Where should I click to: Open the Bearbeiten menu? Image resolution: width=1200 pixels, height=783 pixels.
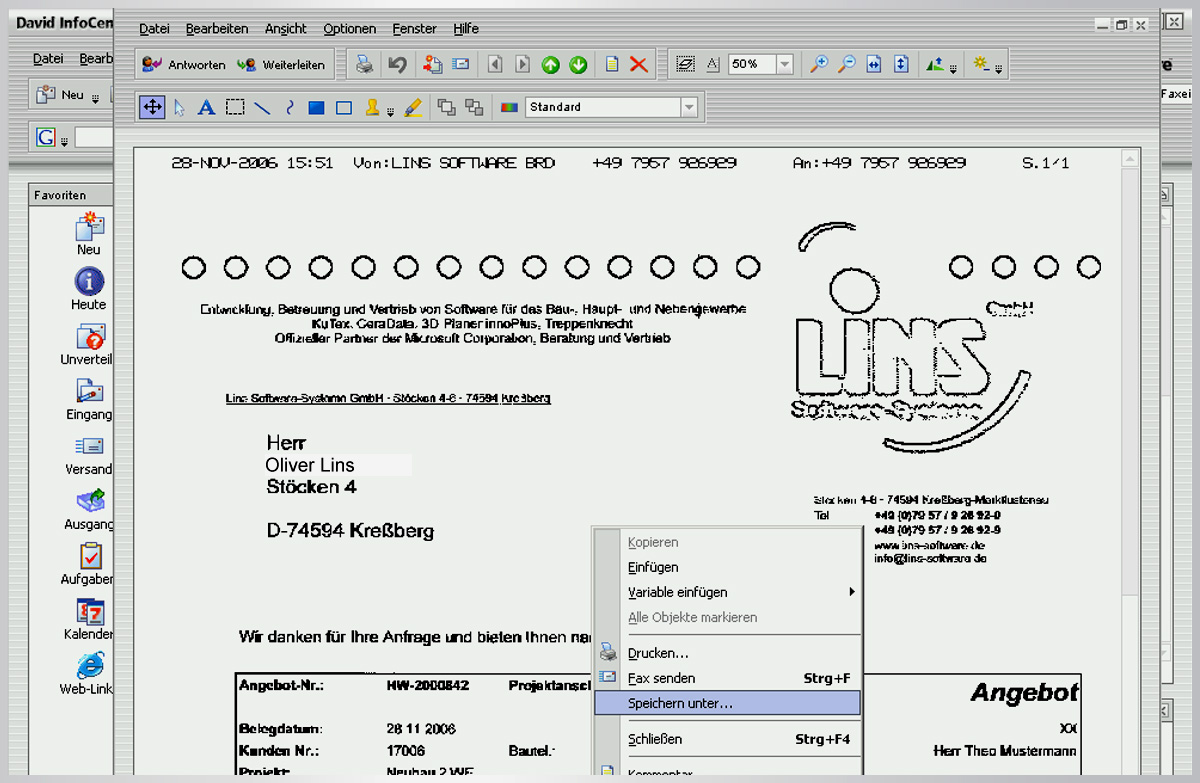(x=216, y=29)
